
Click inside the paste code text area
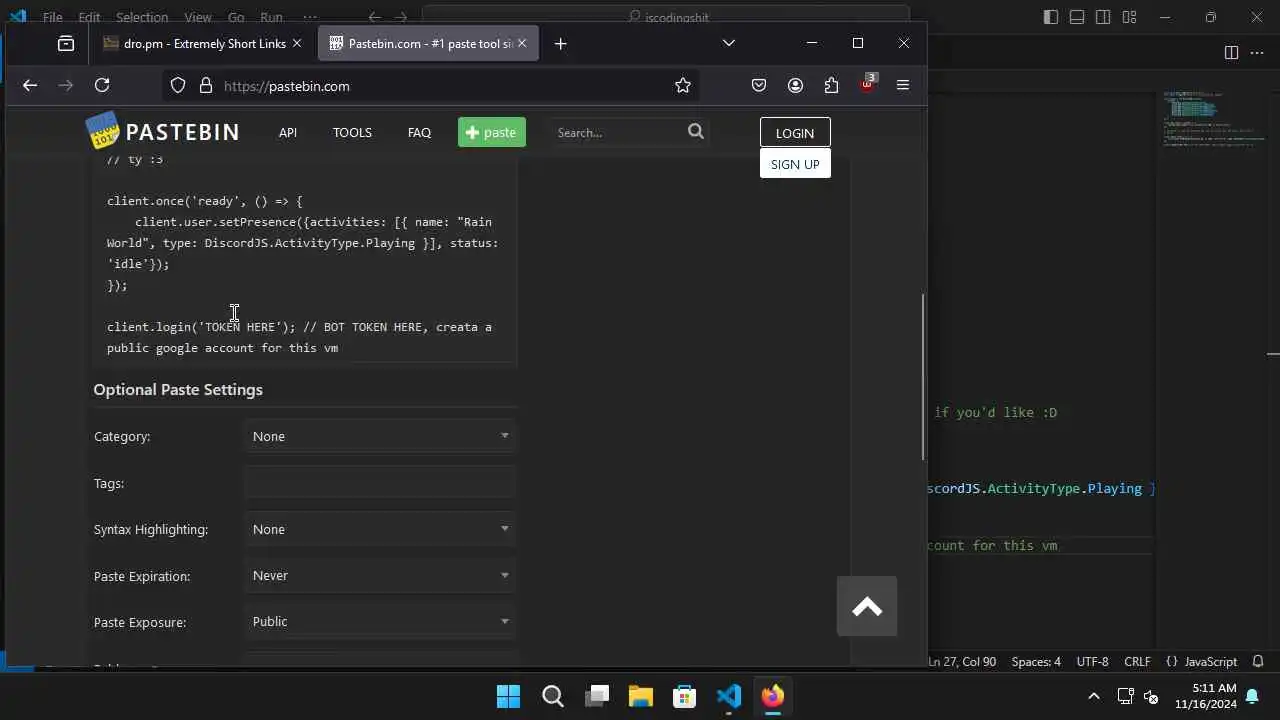click(x=305, y=260)
